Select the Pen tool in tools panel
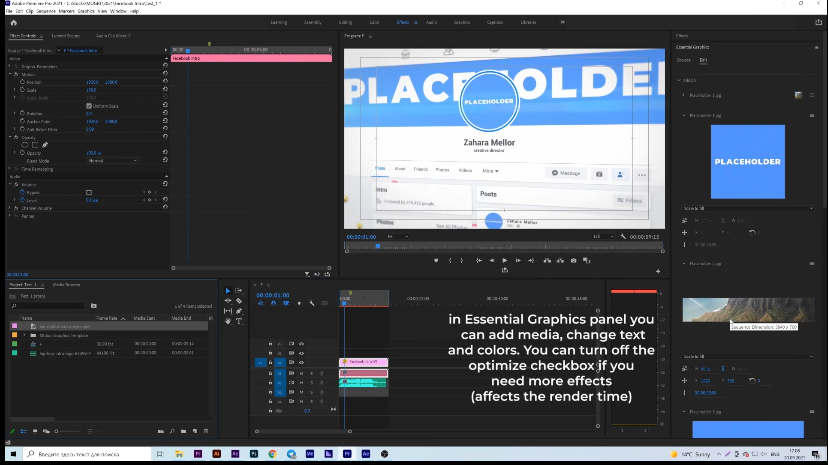 click(x=239, y=311)
